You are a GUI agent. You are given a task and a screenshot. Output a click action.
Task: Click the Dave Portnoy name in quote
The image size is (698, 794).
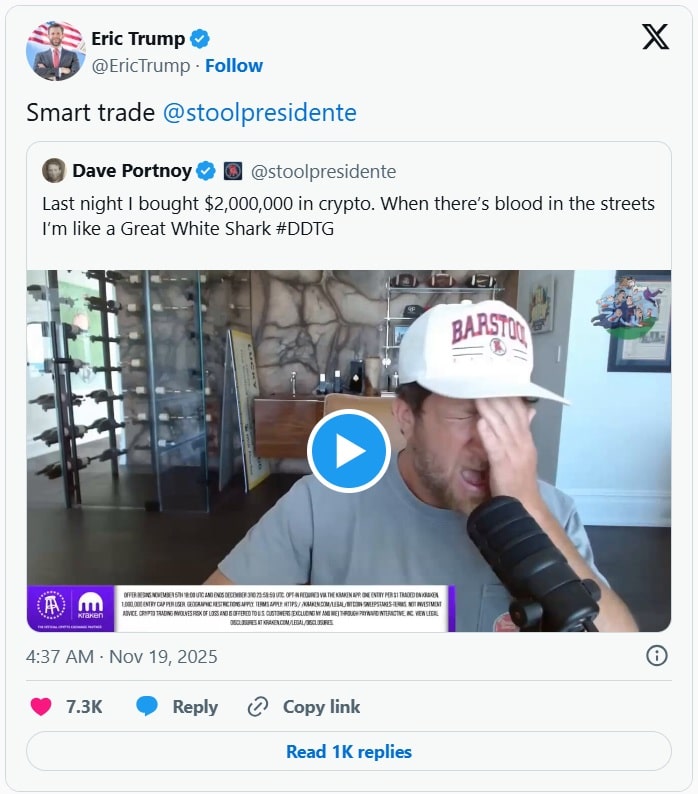coord(131,171)
